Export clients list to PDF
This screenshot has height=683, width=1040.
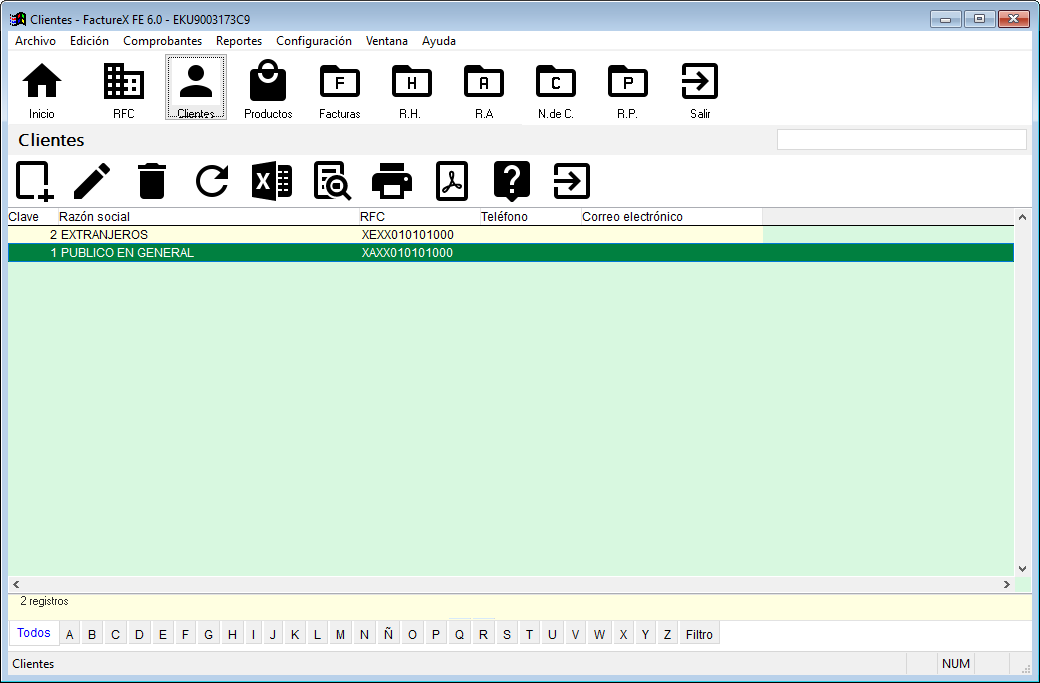pyautogui.click(x=452, y=180)
